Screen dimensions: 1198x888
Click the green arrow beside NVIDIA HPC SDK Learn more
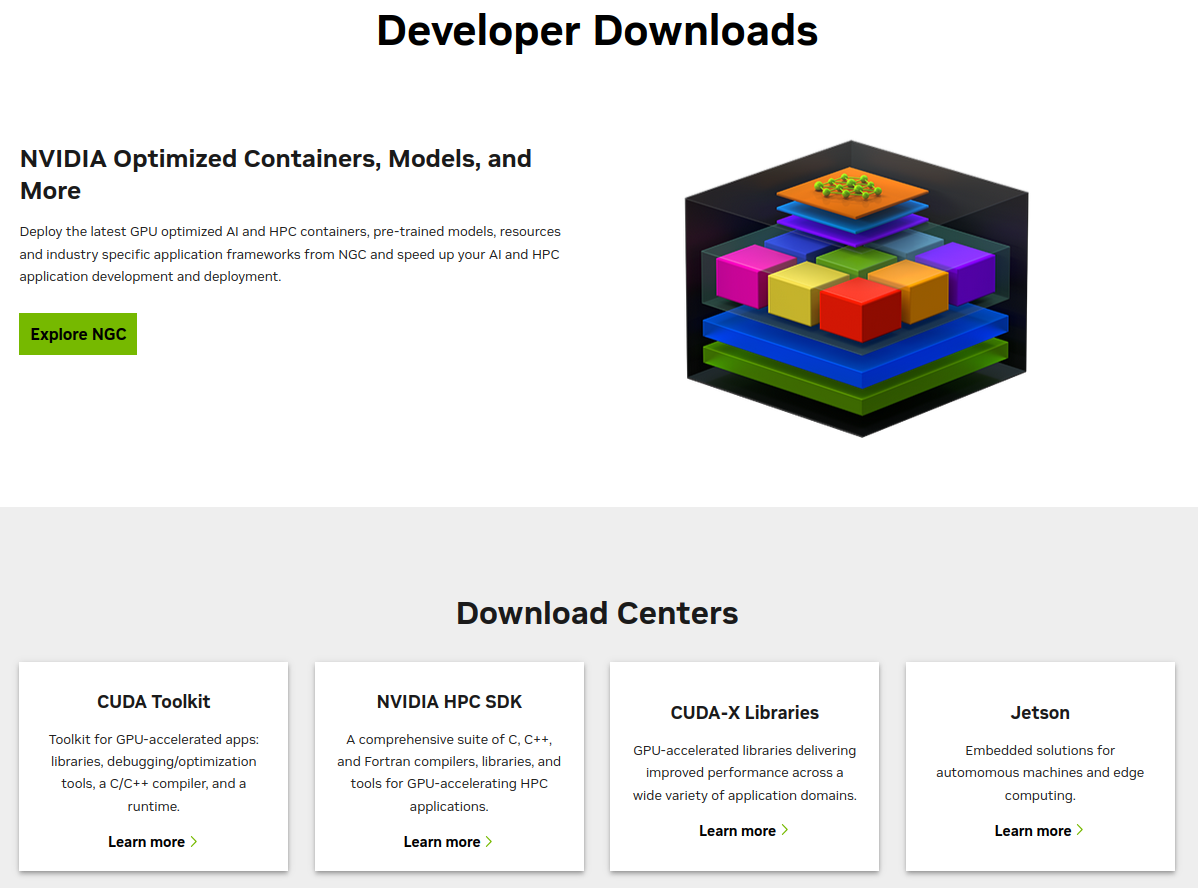pyautogui.click(x=489, y=842)
